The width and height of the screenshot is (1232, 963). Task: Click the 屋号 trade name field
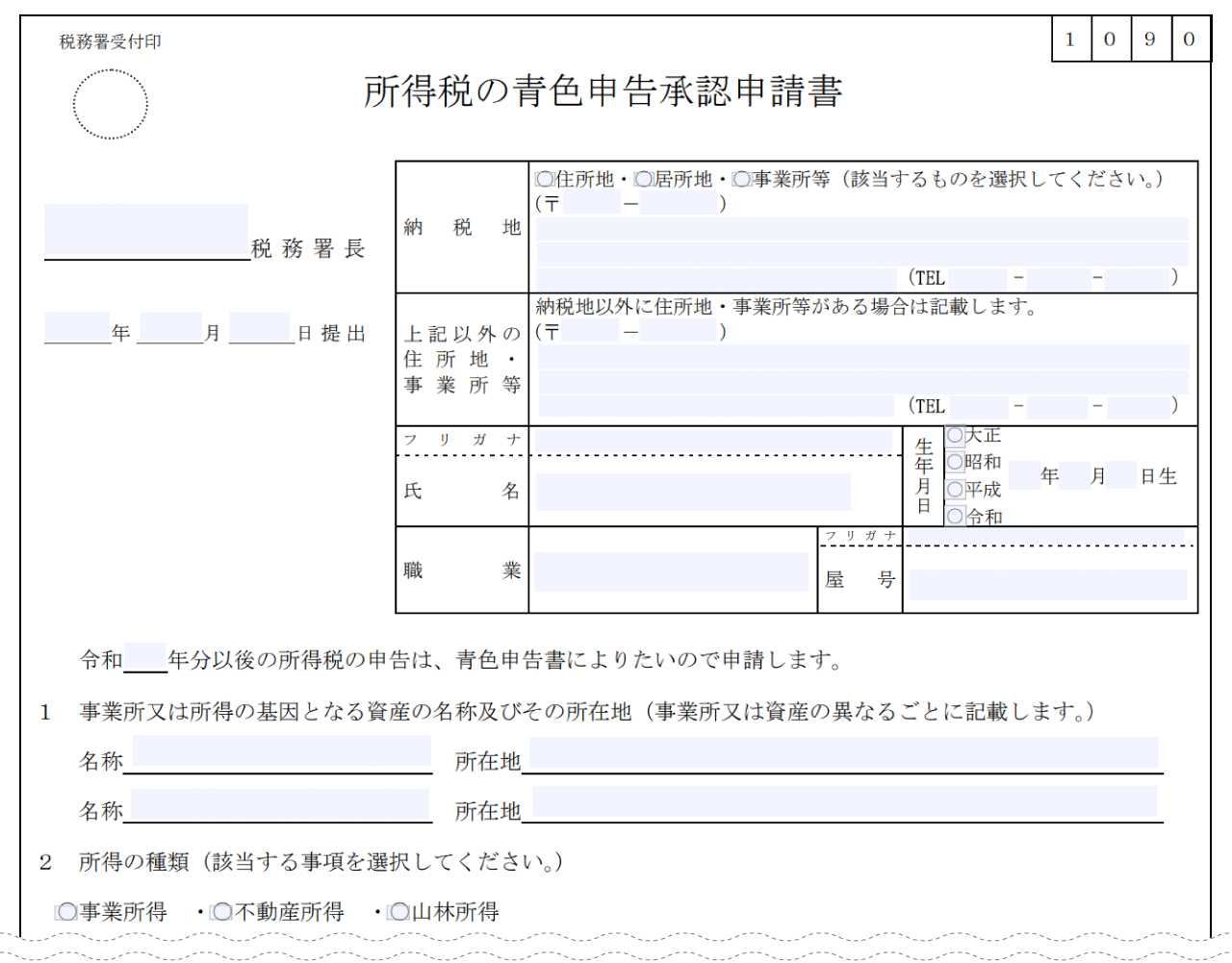pyautogui.click(x=1048, y=585)
